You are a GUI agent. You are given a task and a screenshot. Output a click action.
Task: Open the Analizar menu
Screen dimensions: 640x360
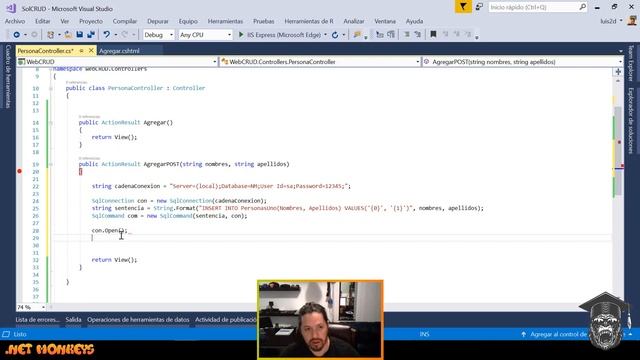(x=353, y=21)
